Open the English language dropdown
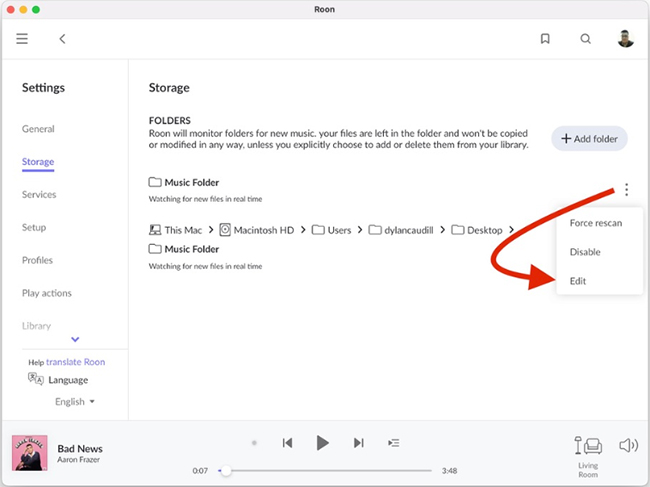Image resolution: width=650 pixels, height=487 pixels. click(x=75, y=402)
